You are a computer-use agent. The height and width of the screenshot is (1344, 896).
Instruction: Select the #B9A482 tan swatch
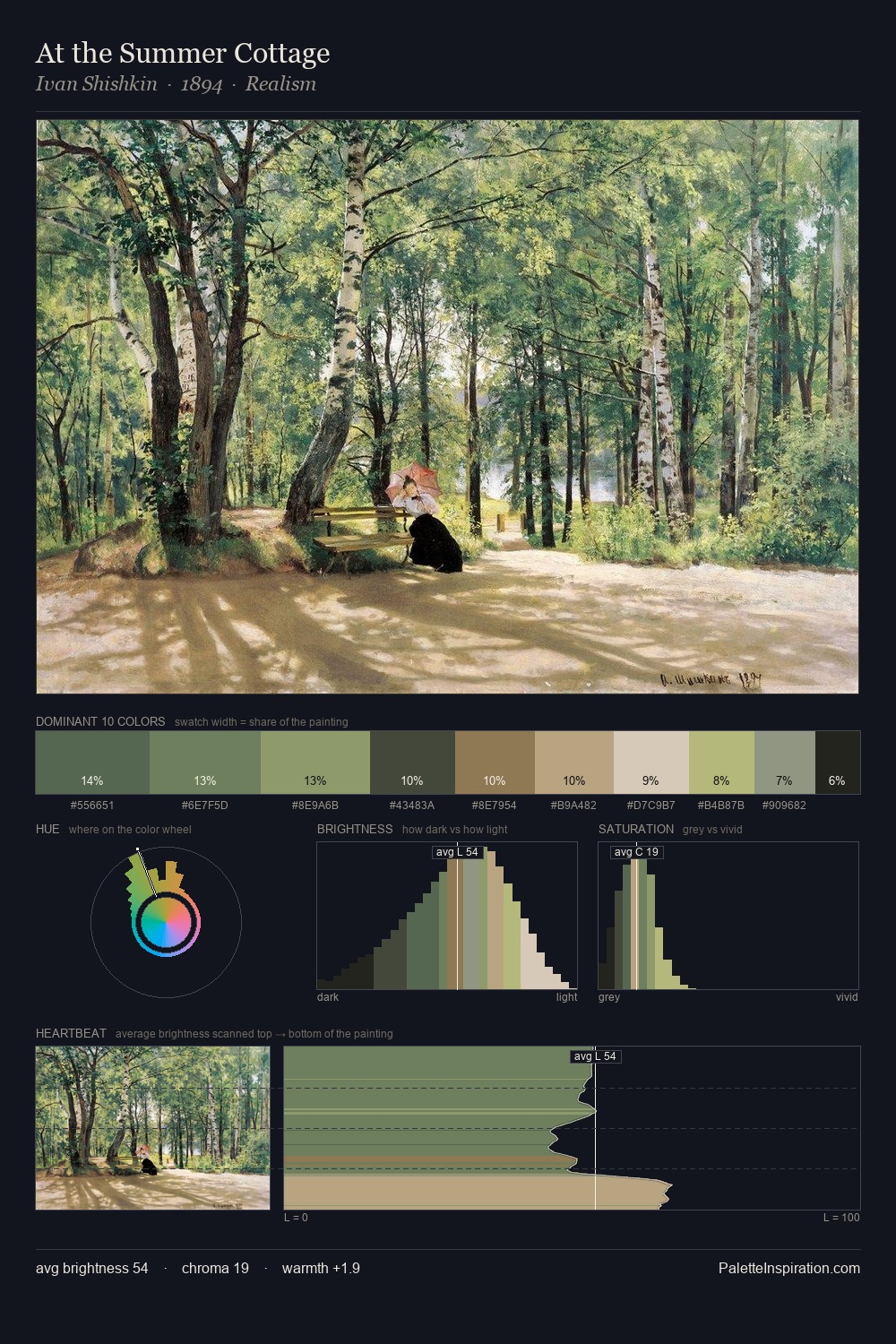(x=574, y=762)
